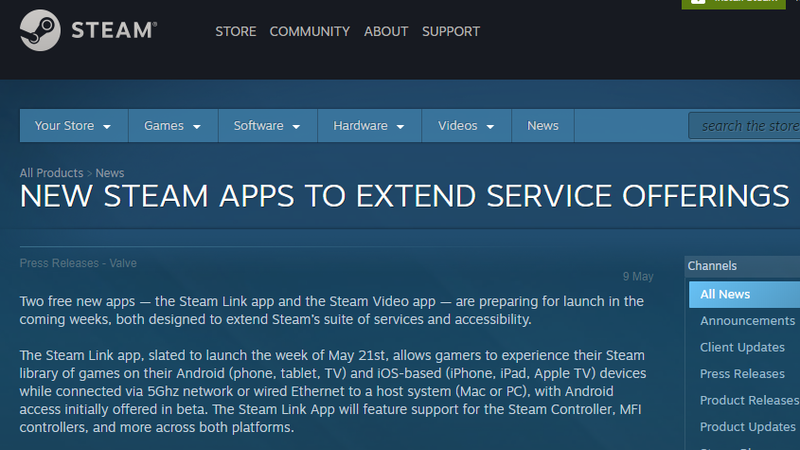Click the Steam logo icon
This screenshot has height=450, width=800.
click(x=40, y=30)
